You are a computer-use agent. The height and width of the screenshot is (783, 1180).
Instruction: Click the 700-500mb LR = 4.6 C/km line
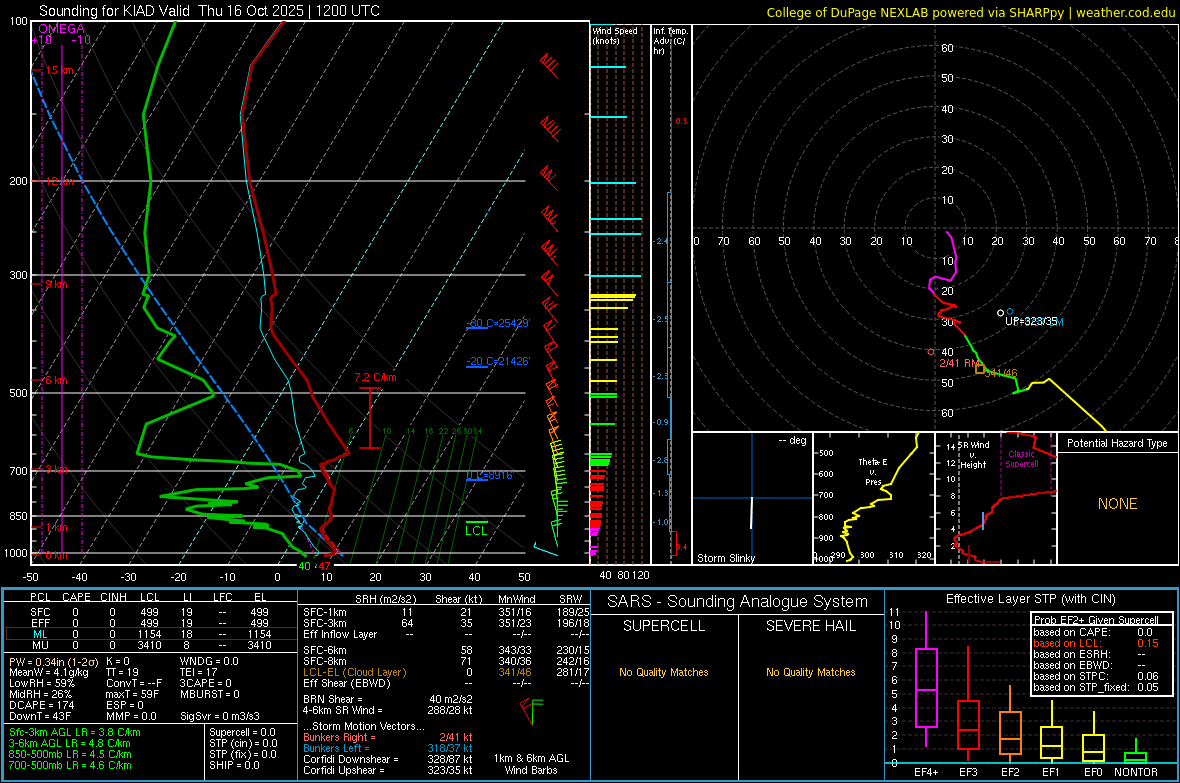pyautogui.click(x=70, y=765)
